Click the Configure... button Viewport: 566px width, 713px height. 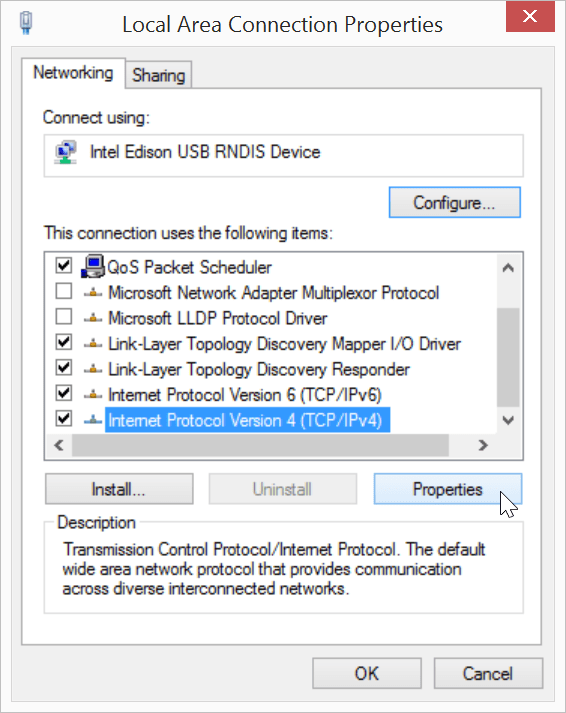455,202
